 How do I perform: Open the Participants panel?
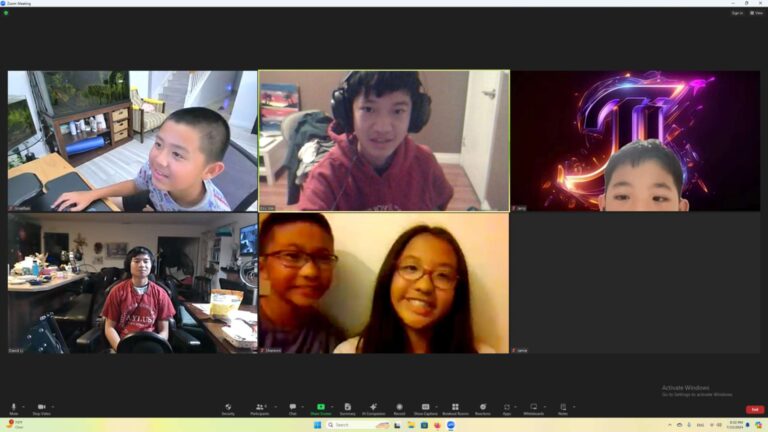coord(260,409)
